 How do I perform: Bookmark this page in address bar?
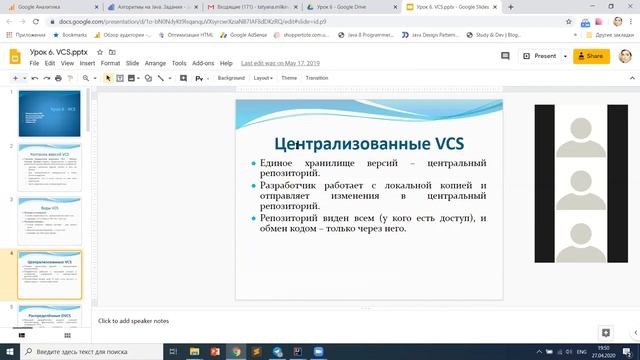[569, 22]
